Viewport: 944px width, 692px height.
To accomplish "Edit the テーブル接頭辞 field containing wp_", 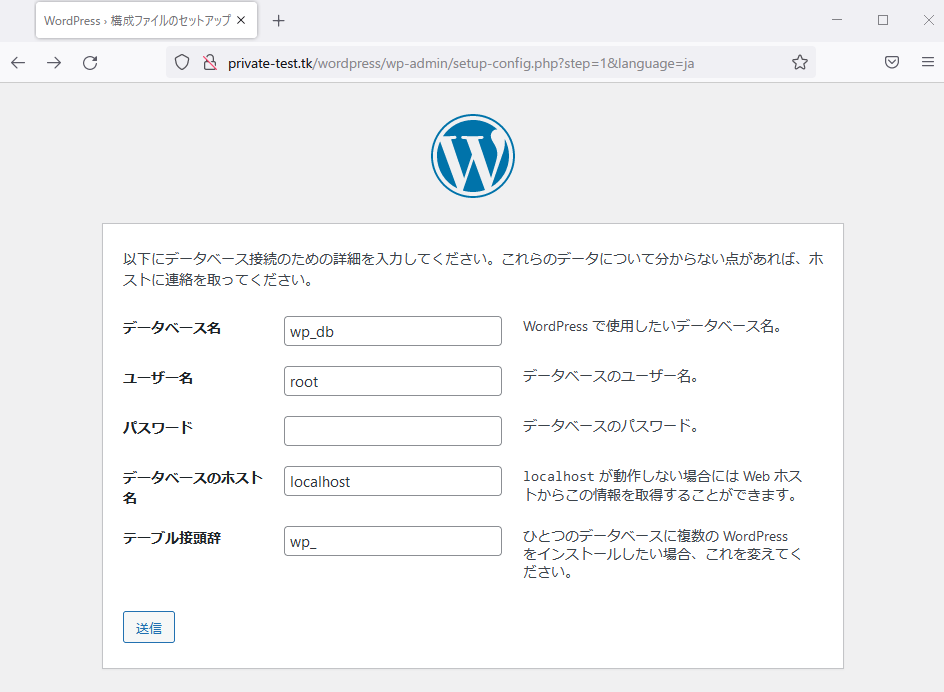I will (393, 541).
